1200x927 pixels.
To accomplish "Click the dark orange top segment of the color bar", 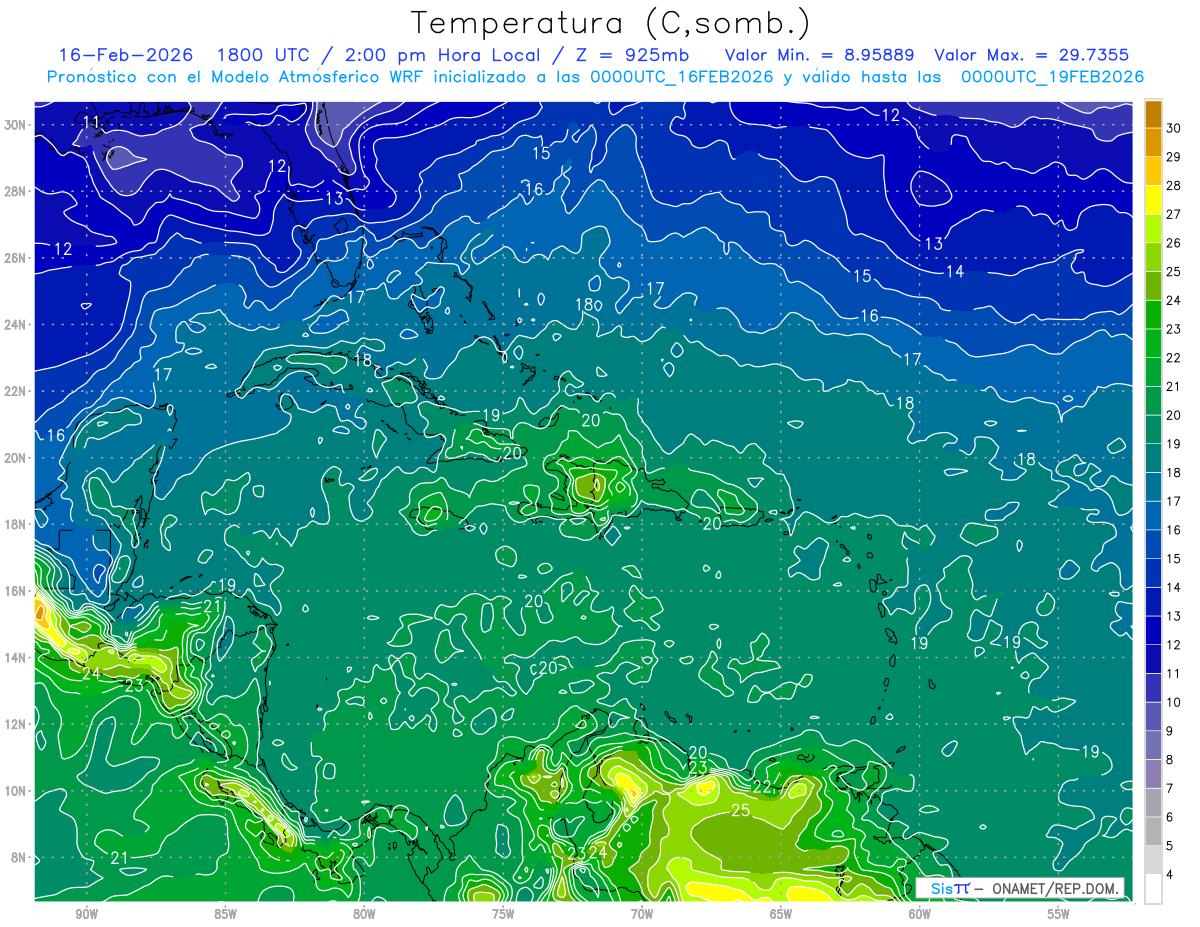I will (1153, 114).
